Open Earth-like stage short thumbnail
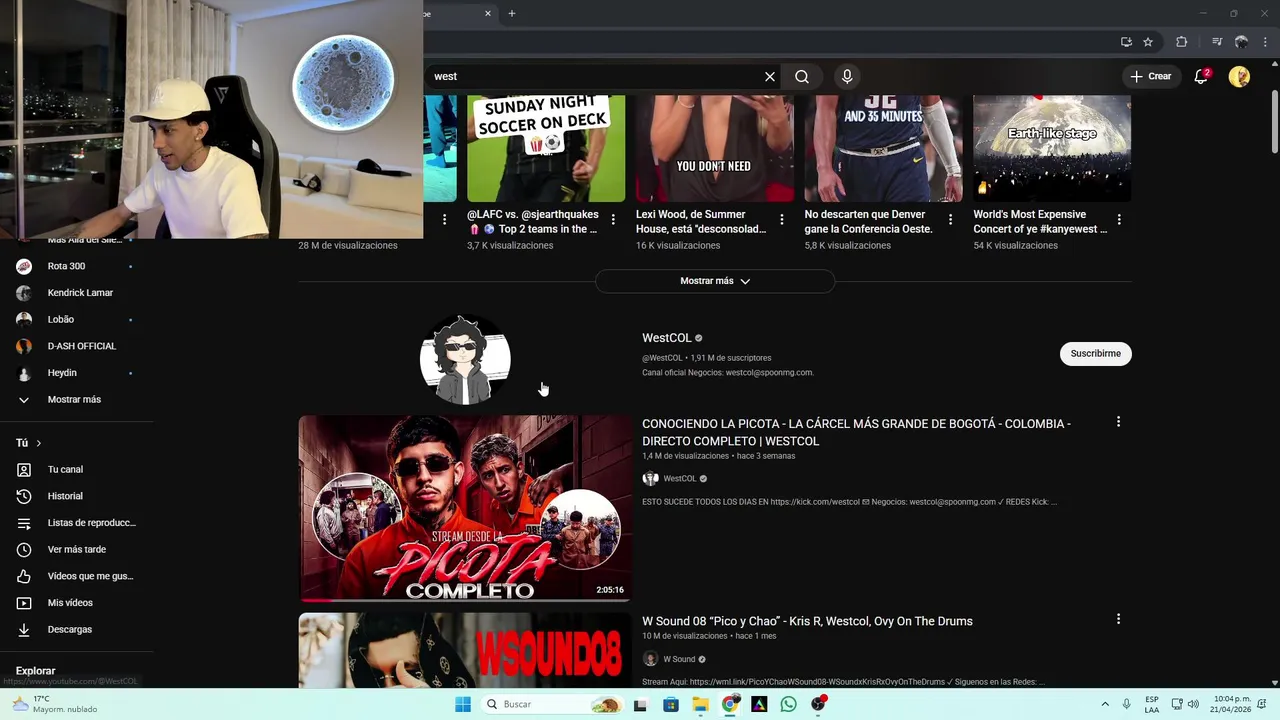This screenshot has width=1280, height=720. (x=1052, y=148)
